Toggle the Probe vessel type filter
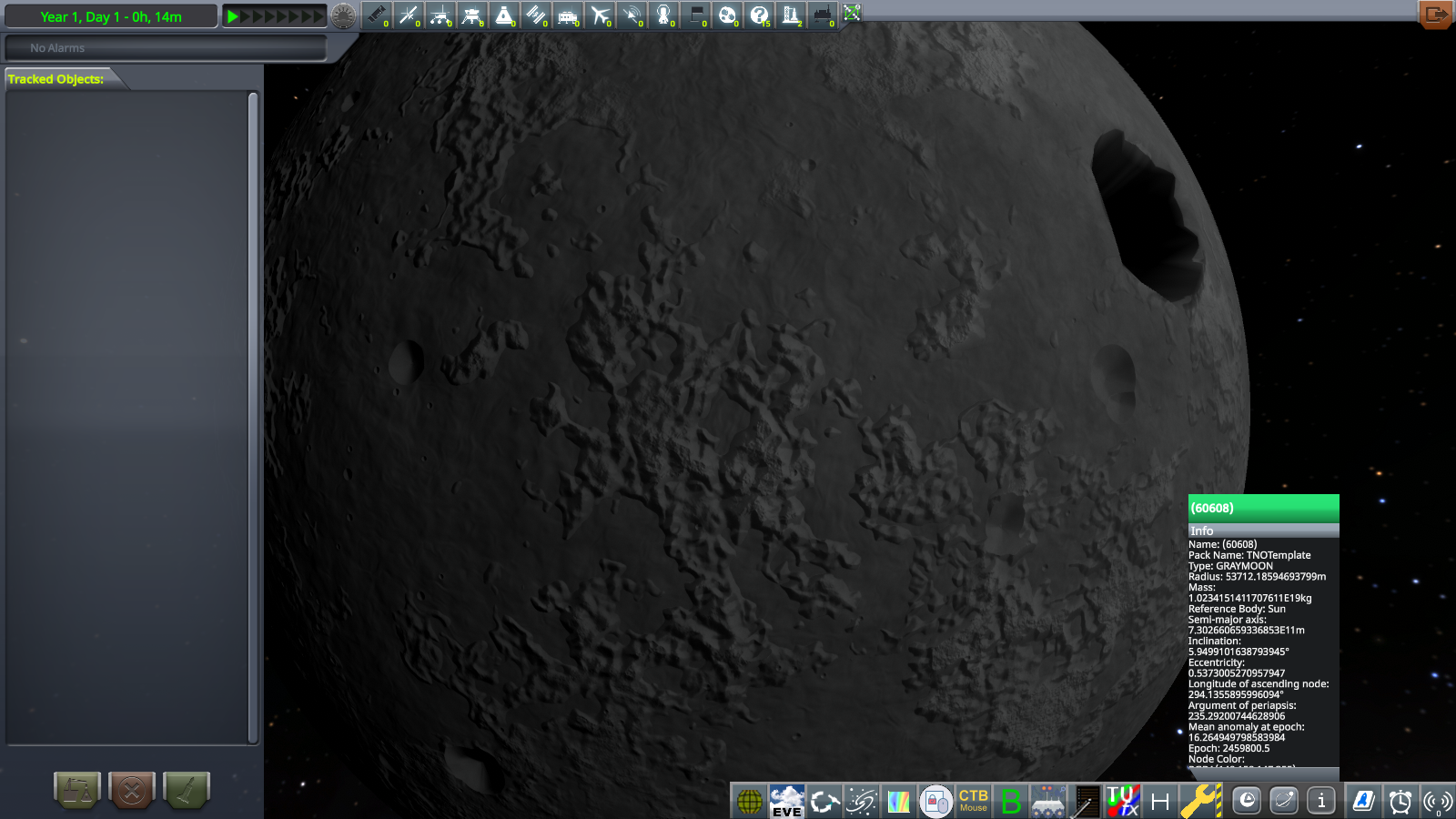This screenshot has height=819, width=1456. [x=409, y=15]
